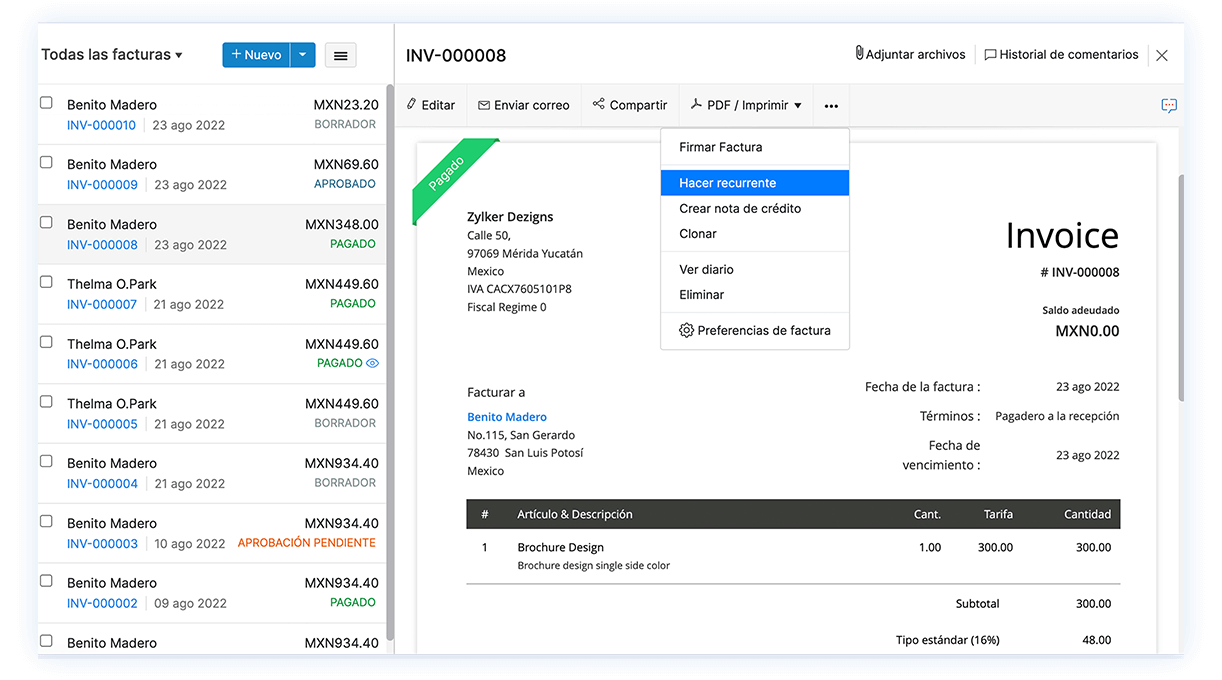
Task: Click the Editar pencil icon
Action: 411,105
